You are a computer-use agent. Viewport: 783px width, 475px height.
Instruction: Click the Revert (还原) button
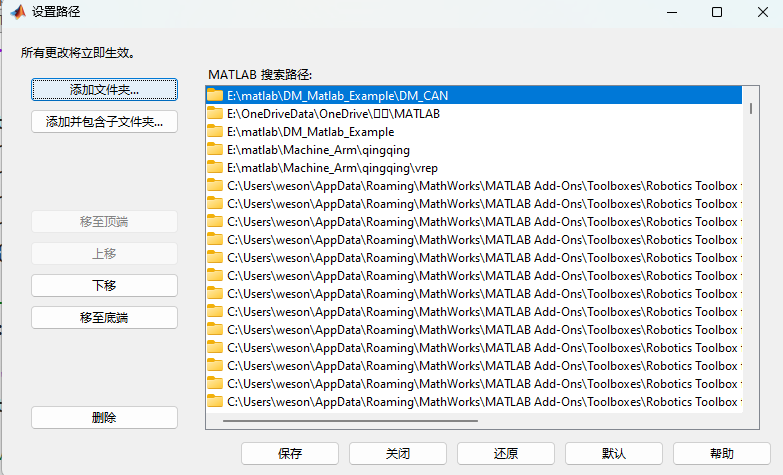click(x=506, y=454)
